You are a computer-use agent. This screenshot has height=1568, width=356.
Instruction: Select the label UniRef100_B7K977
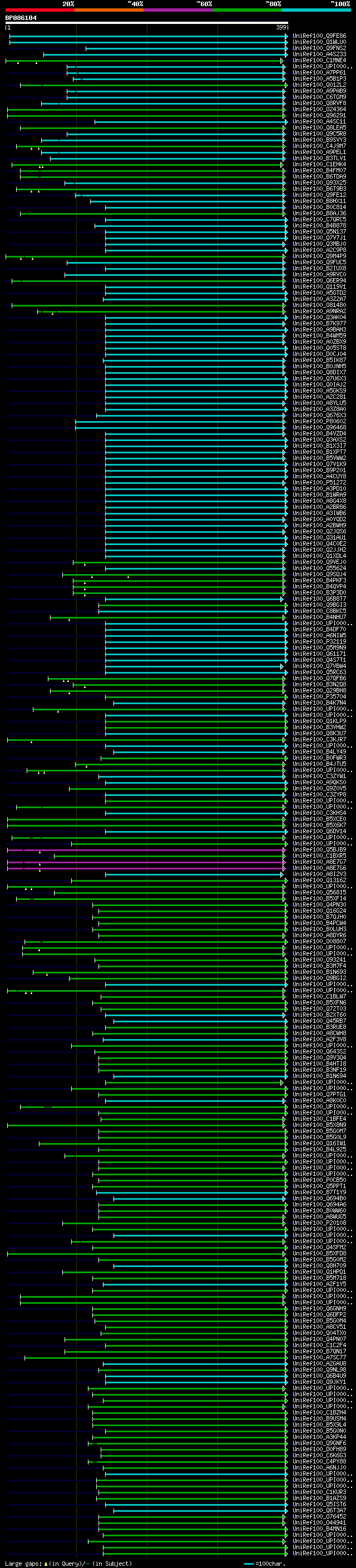point(319,323)
